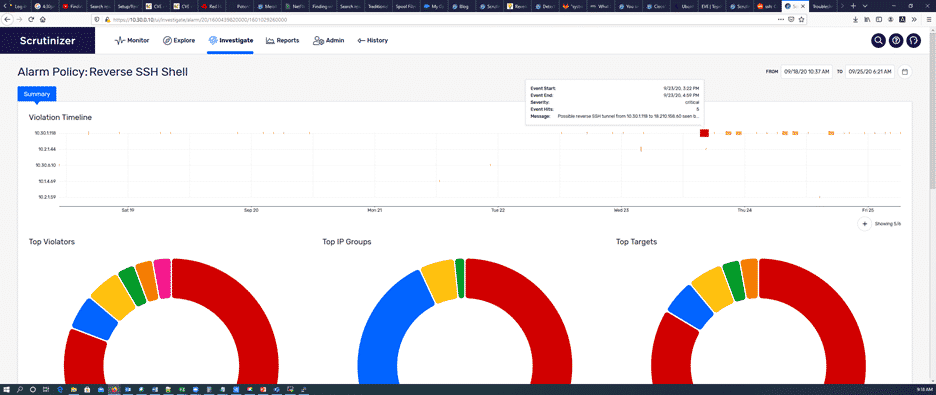The height and width of the screenshot is (395, 936).
Task: Click the Windows Start button
Action: click(6, 389)
